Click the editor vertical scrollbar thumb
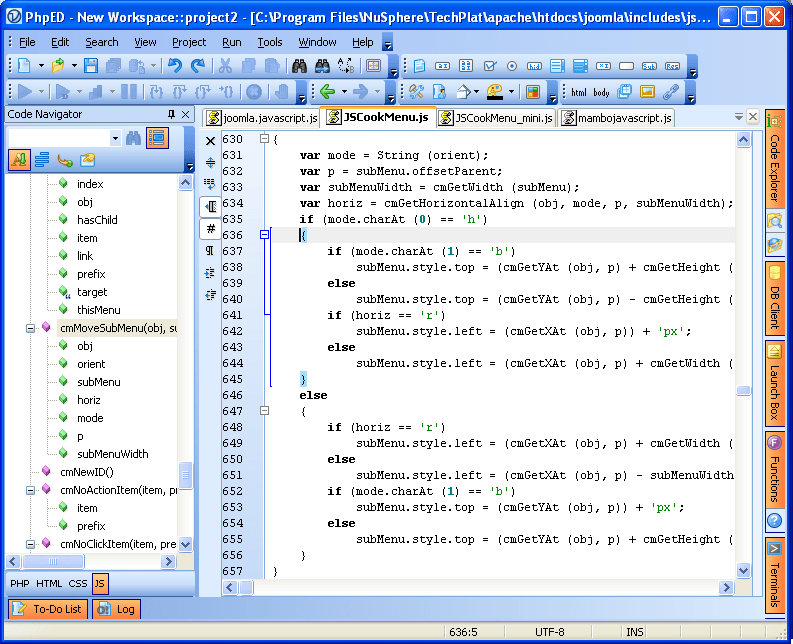 pos(743,391)
